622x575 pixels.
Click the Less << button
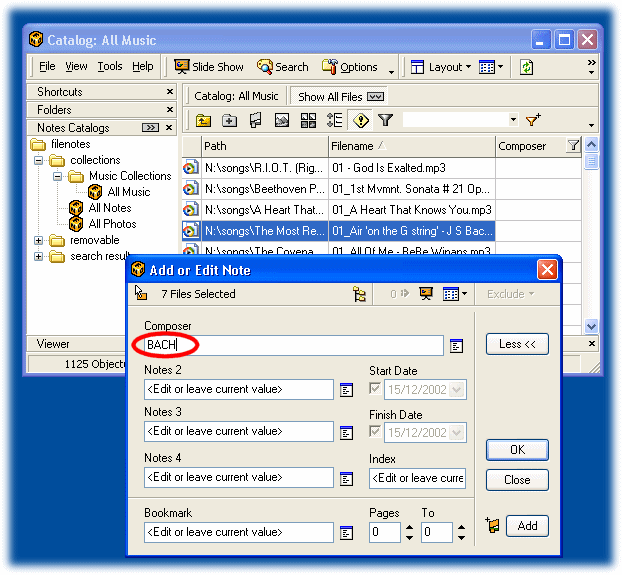click(517, 344)
